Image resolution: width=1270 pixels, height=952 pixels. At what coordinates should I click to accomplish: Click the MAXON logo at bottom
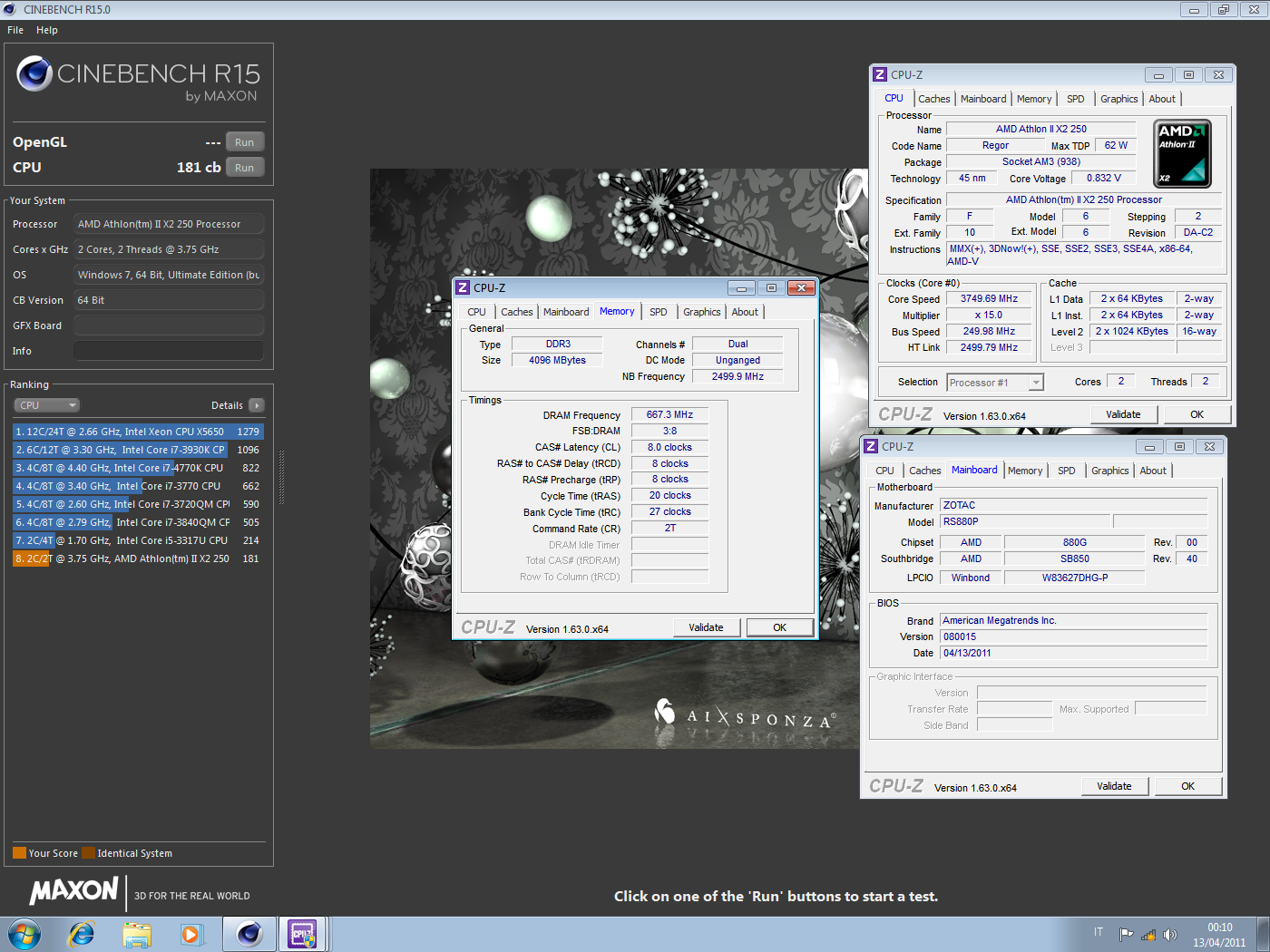[x=74, y=891]
